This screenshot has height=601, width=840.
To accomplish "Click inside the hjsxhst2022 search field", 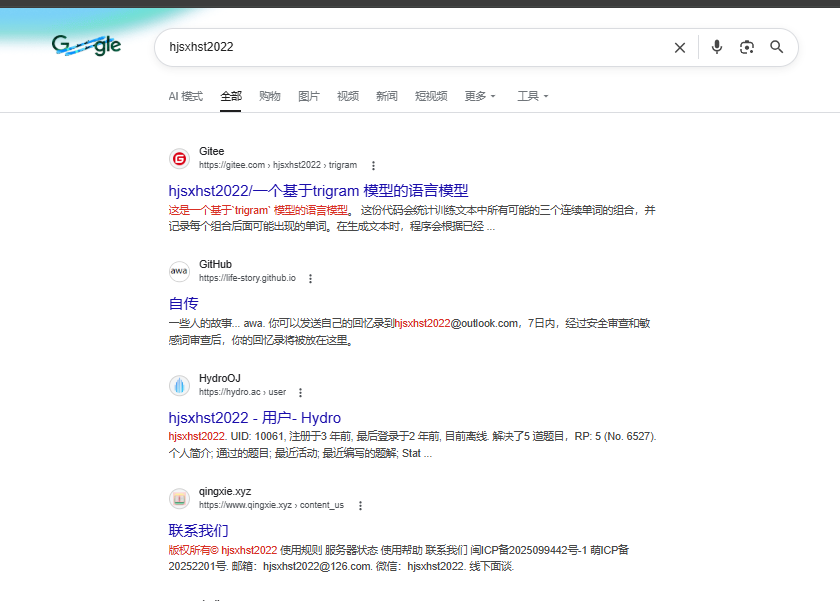I will (x=400, y=47).
